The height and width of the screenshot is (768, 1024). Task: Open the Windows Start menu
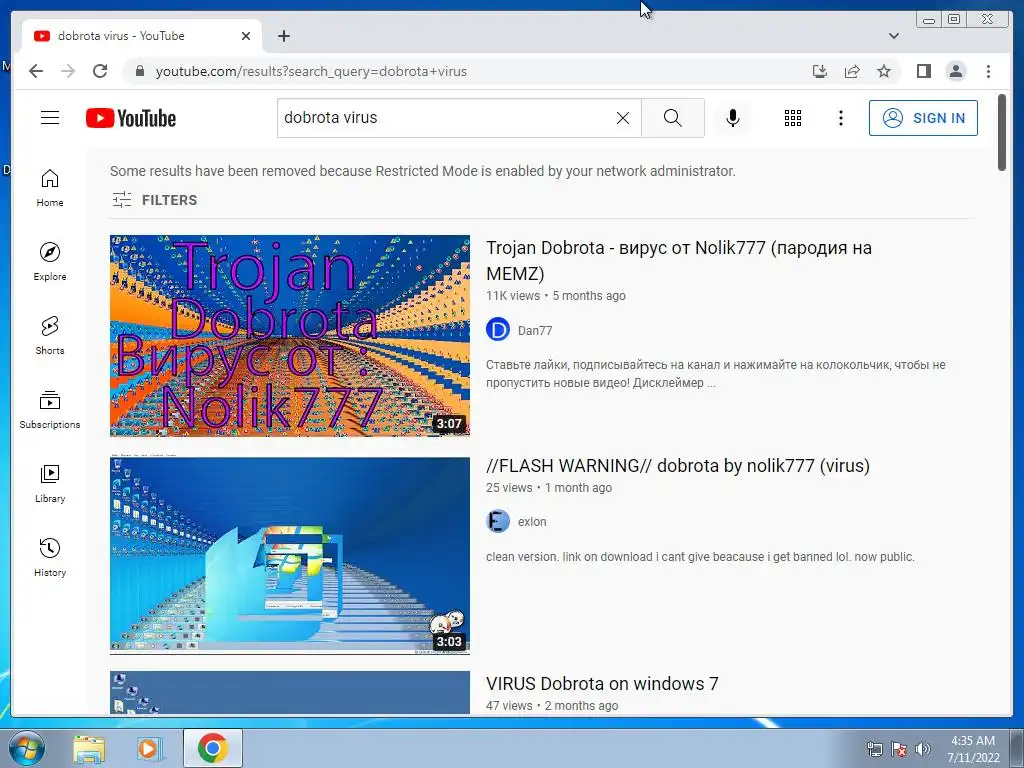click(x=26, y=748)
